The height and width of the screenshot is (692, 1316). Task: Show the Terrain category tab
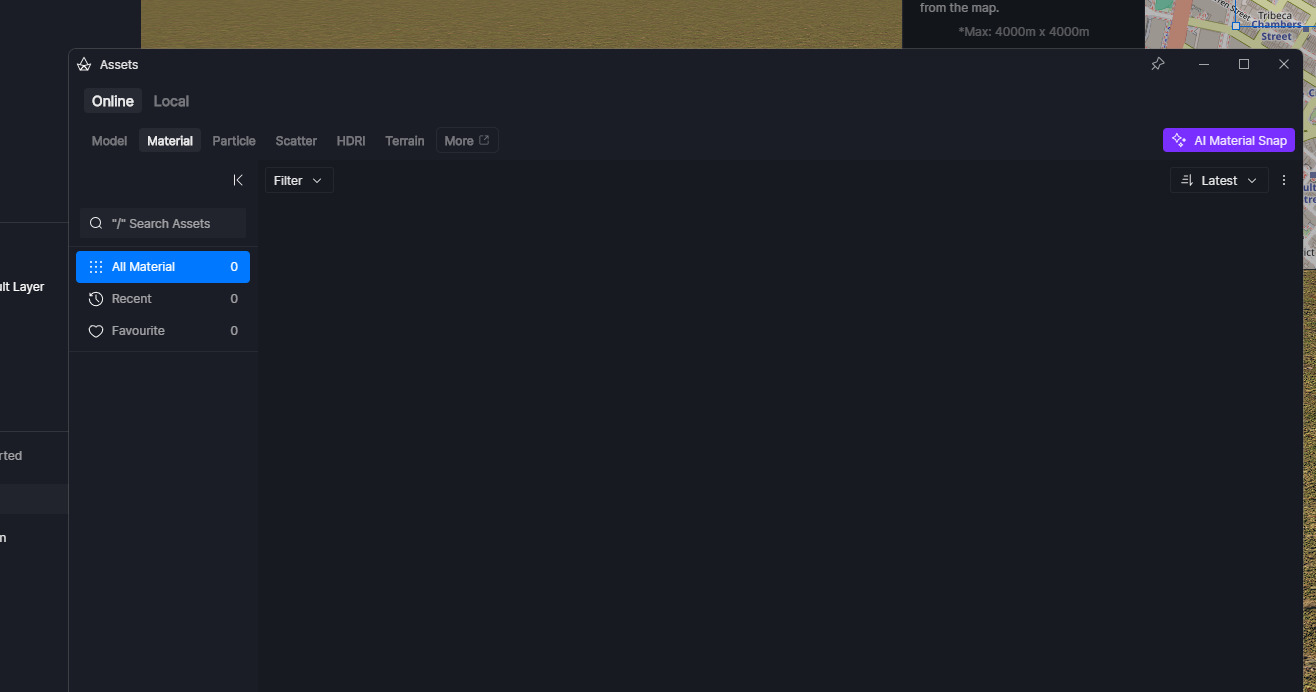pyautogui.click(x=404, y=141)
